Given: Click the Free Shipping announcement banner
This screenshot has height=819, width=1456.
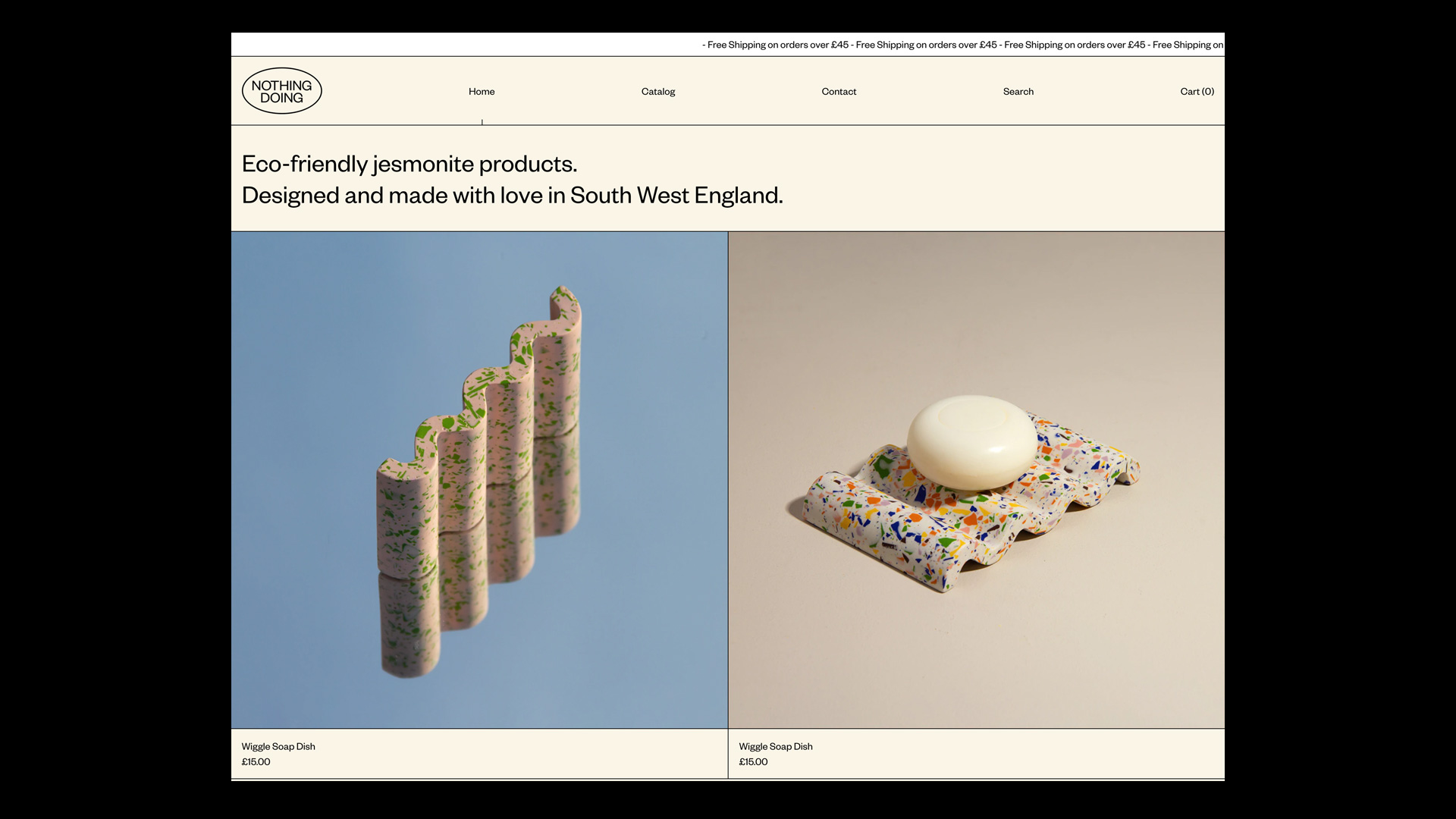Looking at the screenshot, I should [x=728, y=45].
